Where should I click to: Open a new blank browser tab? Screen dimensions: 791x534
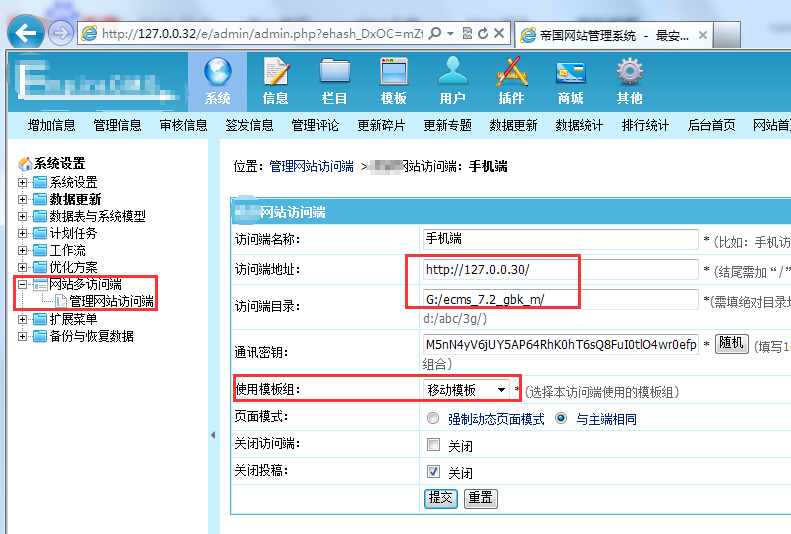727,35
